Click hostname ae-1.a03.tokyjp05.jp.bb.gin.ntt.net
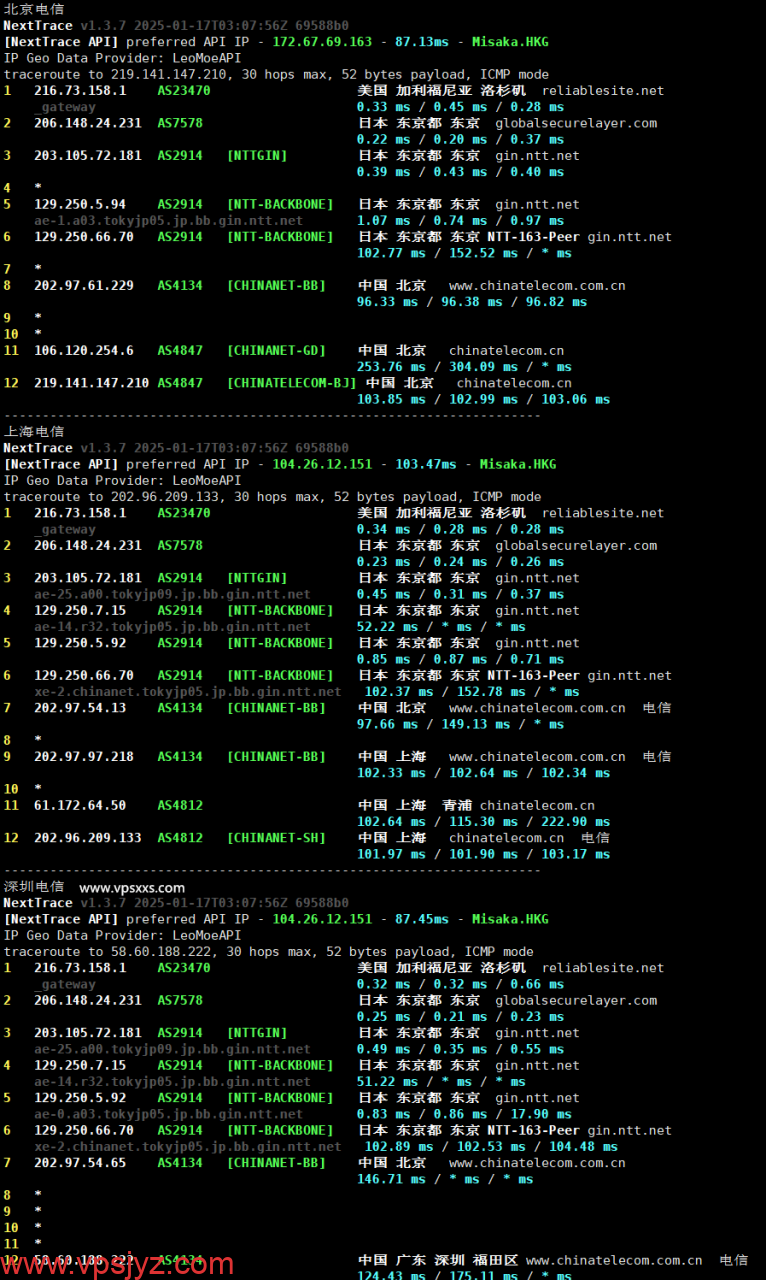Viewport: 766px width, 1280px height. coord(168,220)
